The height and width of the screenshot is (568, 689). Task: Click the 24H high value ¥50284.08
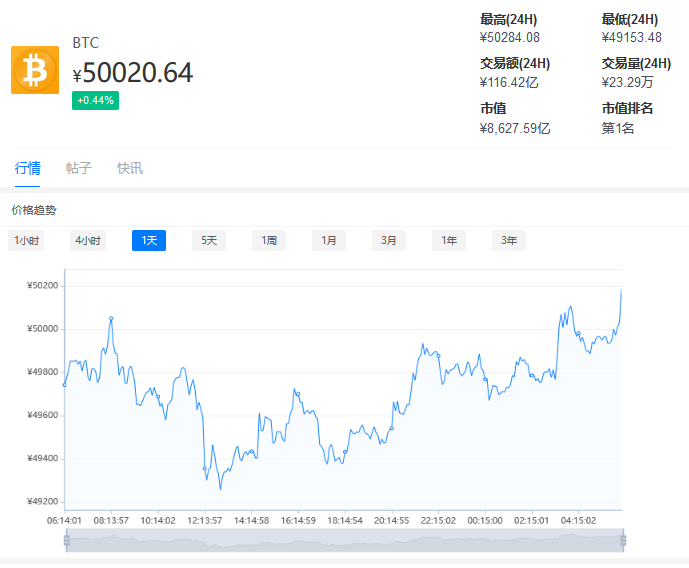point(510,38)
